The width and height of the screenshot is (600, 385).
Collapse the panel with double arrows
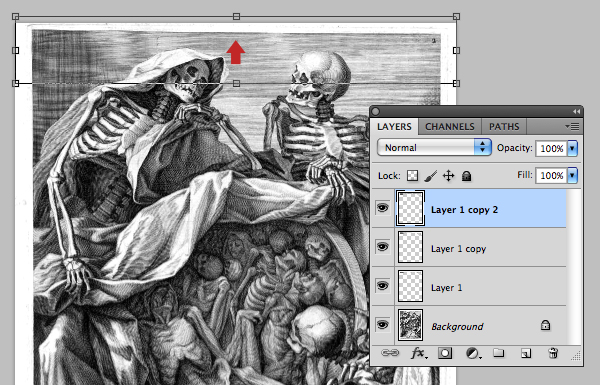pos(576,111)
